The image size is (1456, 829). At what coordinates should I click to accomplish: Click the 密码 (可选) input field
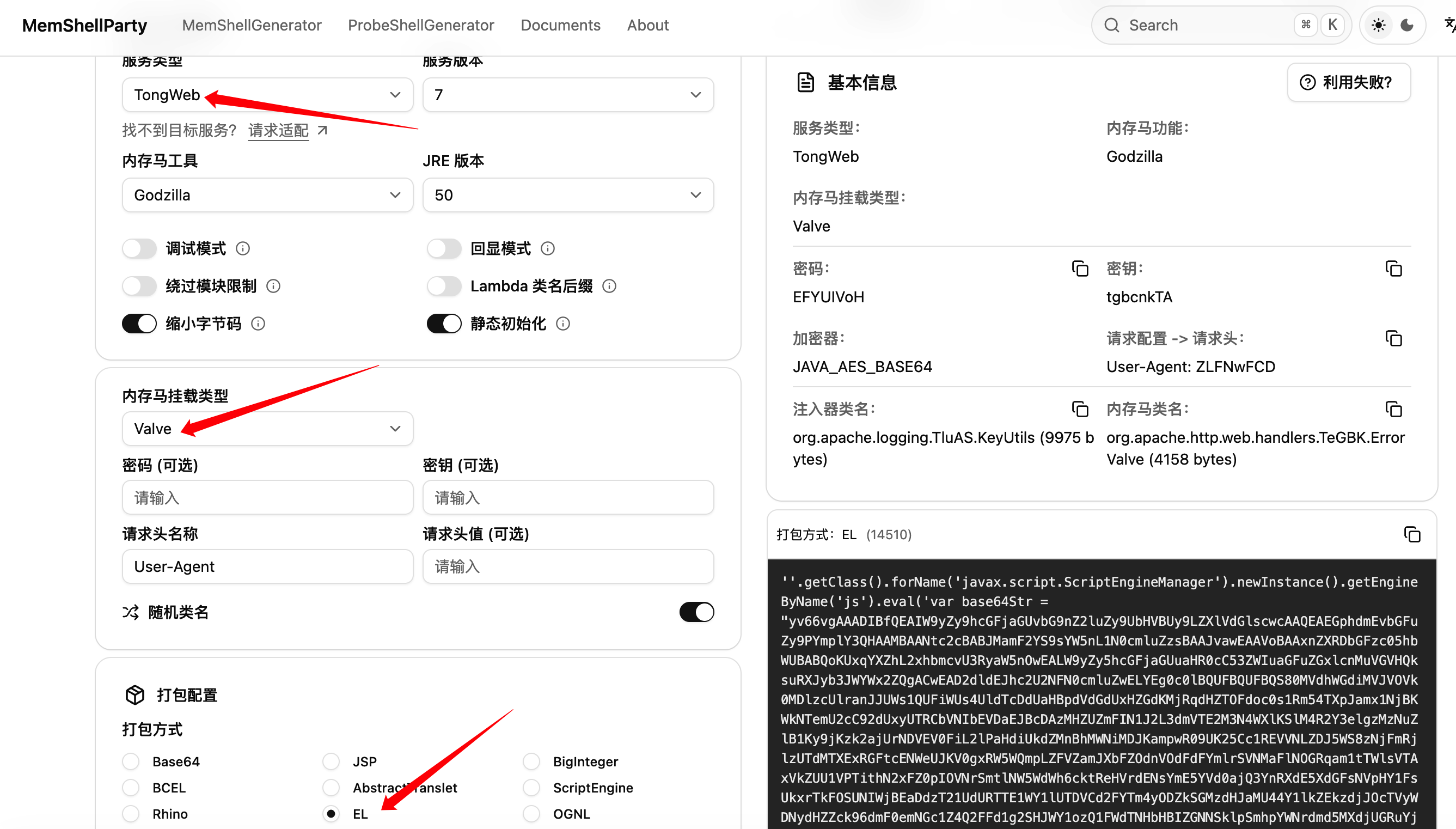click(267, 498)
